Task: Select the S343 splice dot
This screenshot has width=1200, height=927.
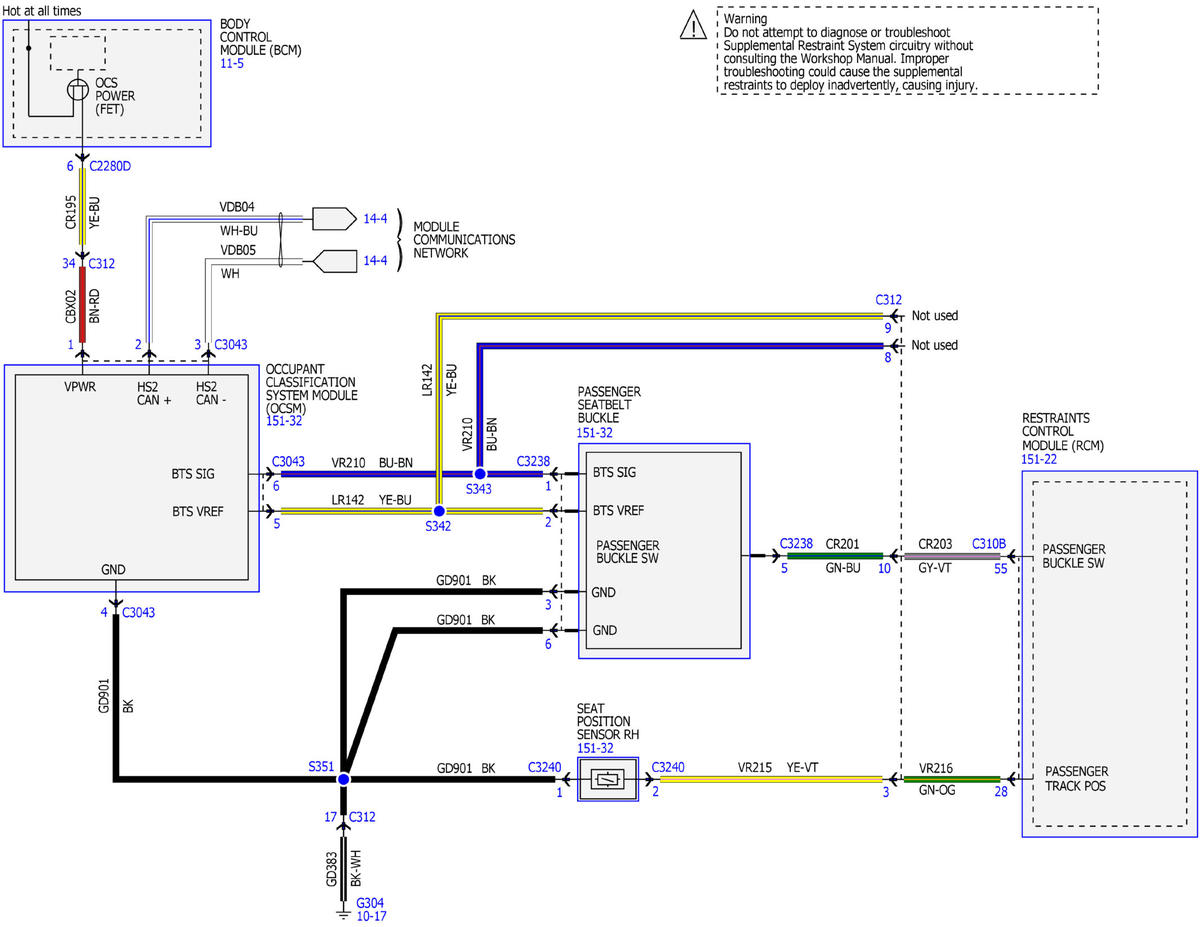Action: pyautogui.click(x=479, y=473)
